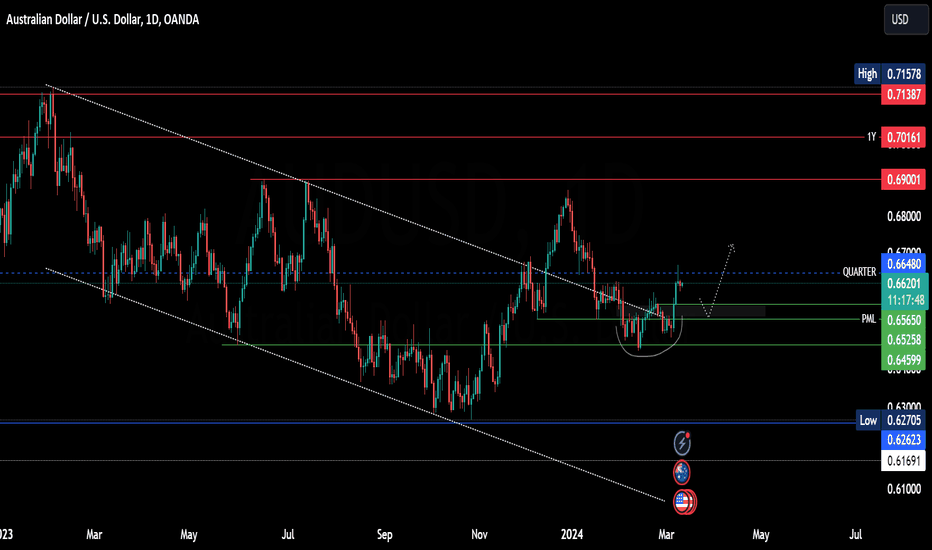
Task: Click the Mar 2023 date on time axis
Action: coord(94,535)
